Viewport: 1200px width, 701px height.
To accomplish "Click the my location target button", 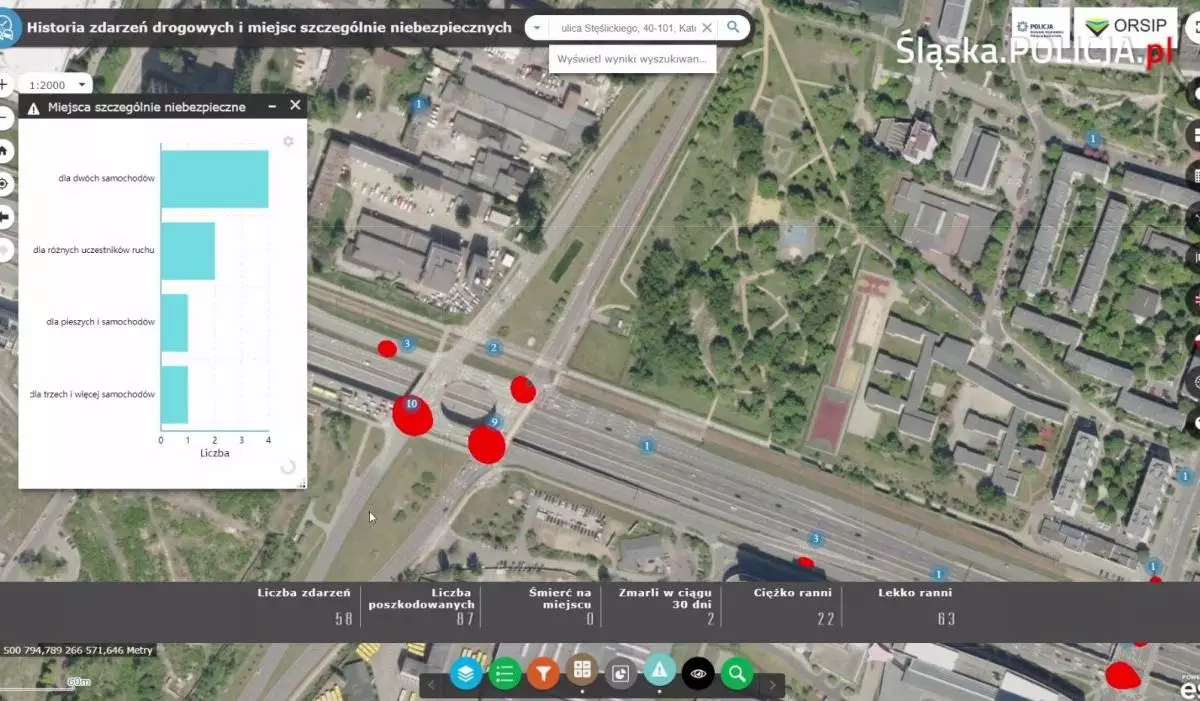I will [x=4, y=184].
